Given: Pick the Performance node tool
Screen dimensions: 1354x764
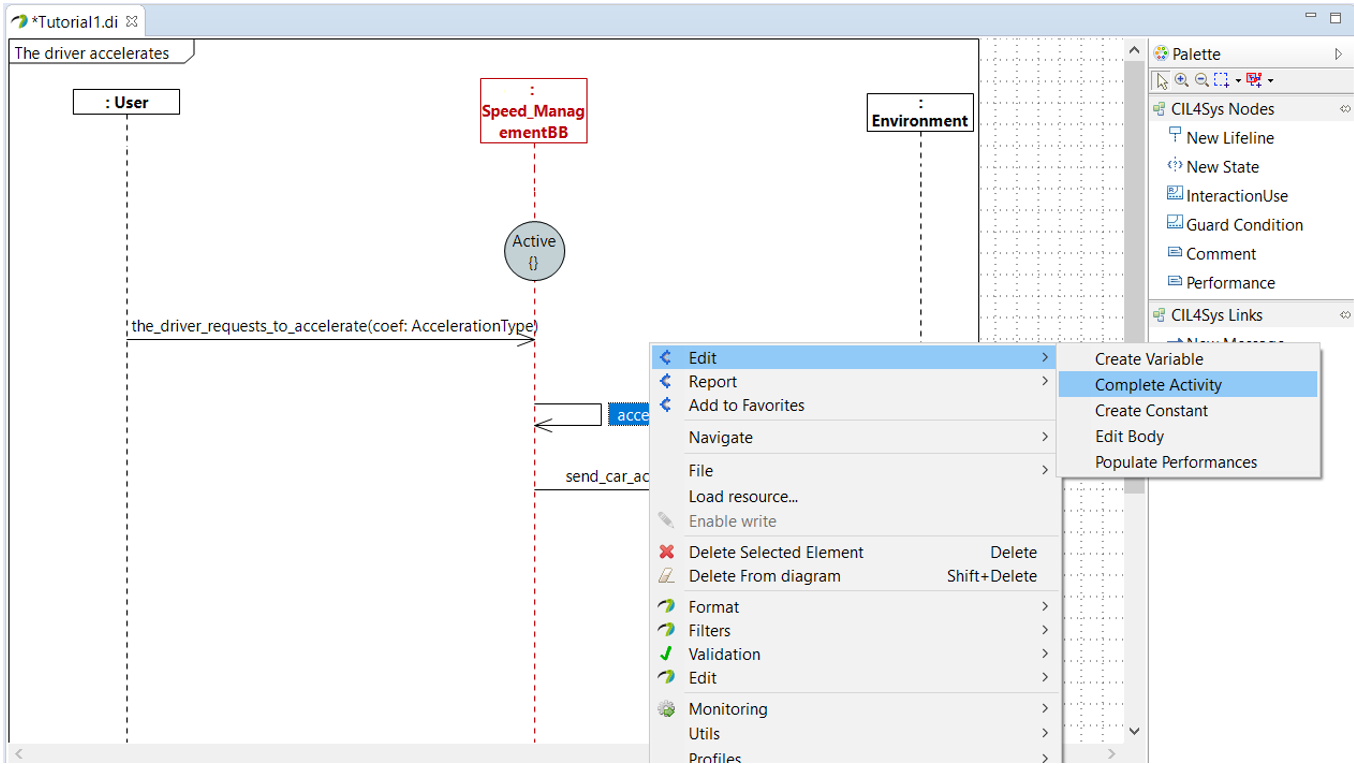Looking at the screenshot, I should click(1221, 283).
